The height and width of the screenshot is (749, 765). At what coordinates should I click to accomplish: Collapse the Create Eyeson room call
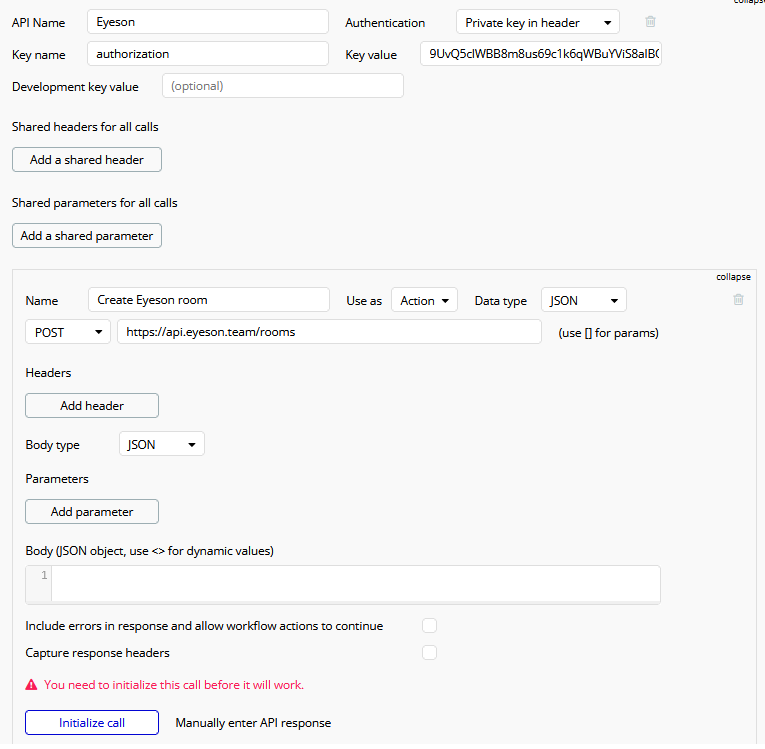[733, 277]
